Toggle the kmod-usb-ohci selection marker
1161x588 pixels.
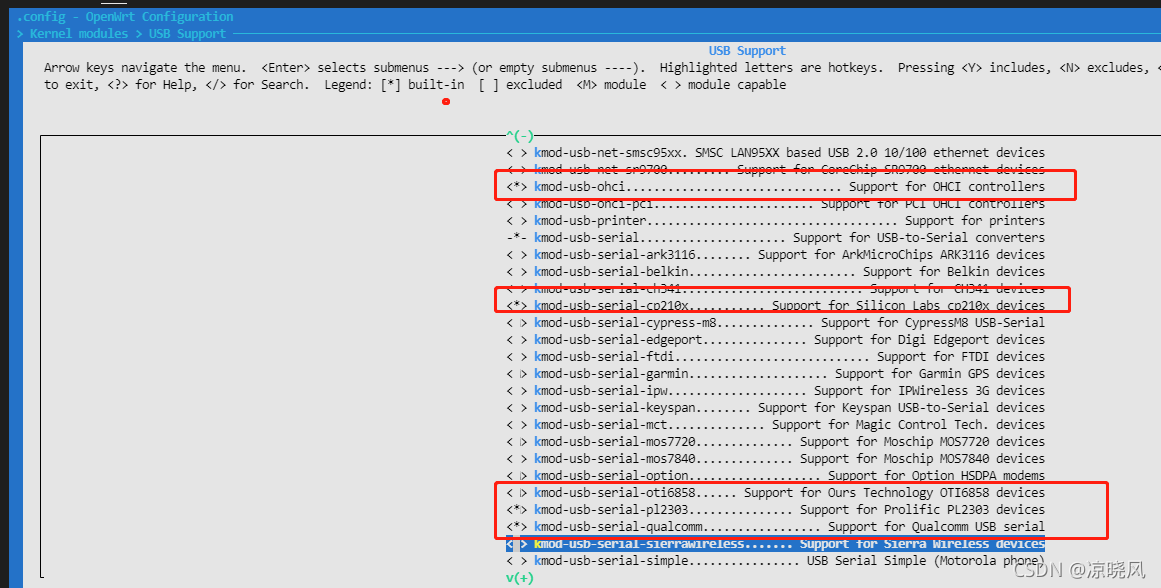[x=517, y=187]
